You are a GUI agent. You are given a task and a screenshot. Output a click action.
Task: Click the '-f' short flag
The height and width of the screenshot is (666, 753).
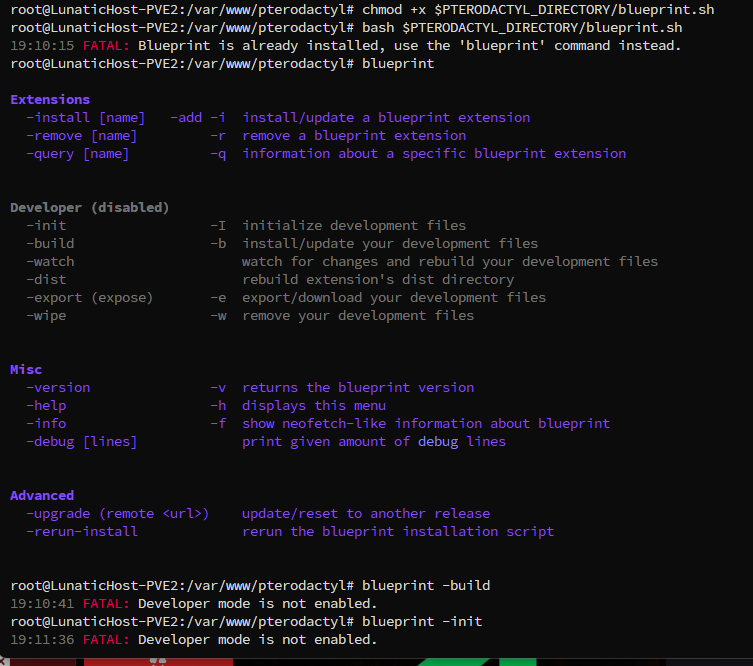[218, 424]
